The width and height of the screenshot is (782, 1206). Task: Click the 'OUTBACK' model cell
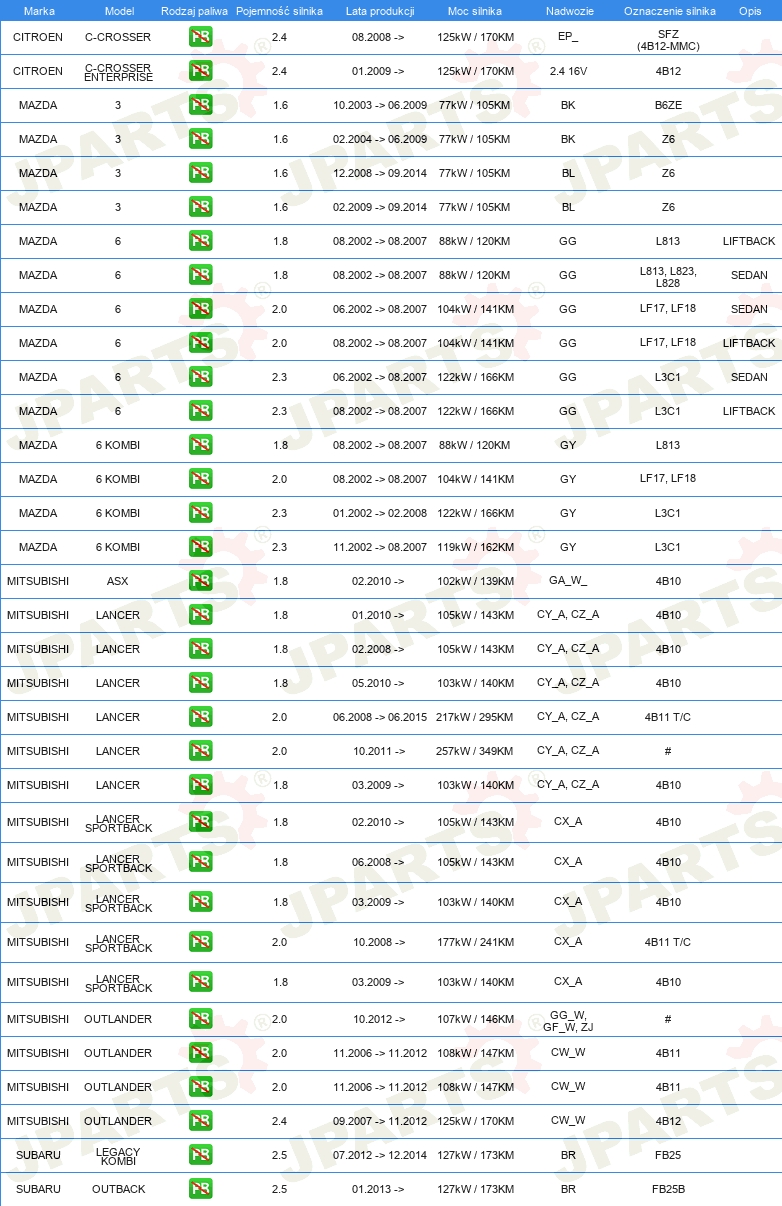pos(118,1190)
